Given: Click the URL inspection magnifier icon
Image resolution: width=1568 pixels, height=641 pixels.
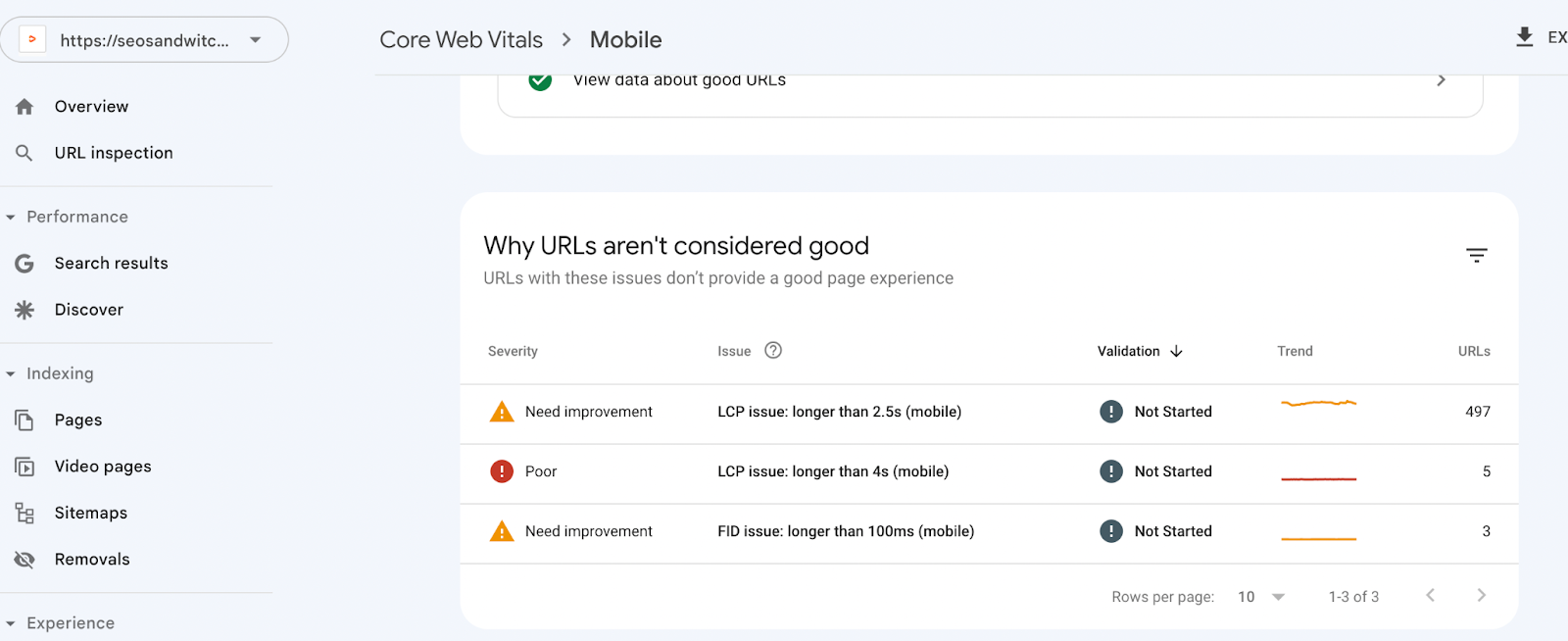Looking at the screenshot, I should (24, 153).
